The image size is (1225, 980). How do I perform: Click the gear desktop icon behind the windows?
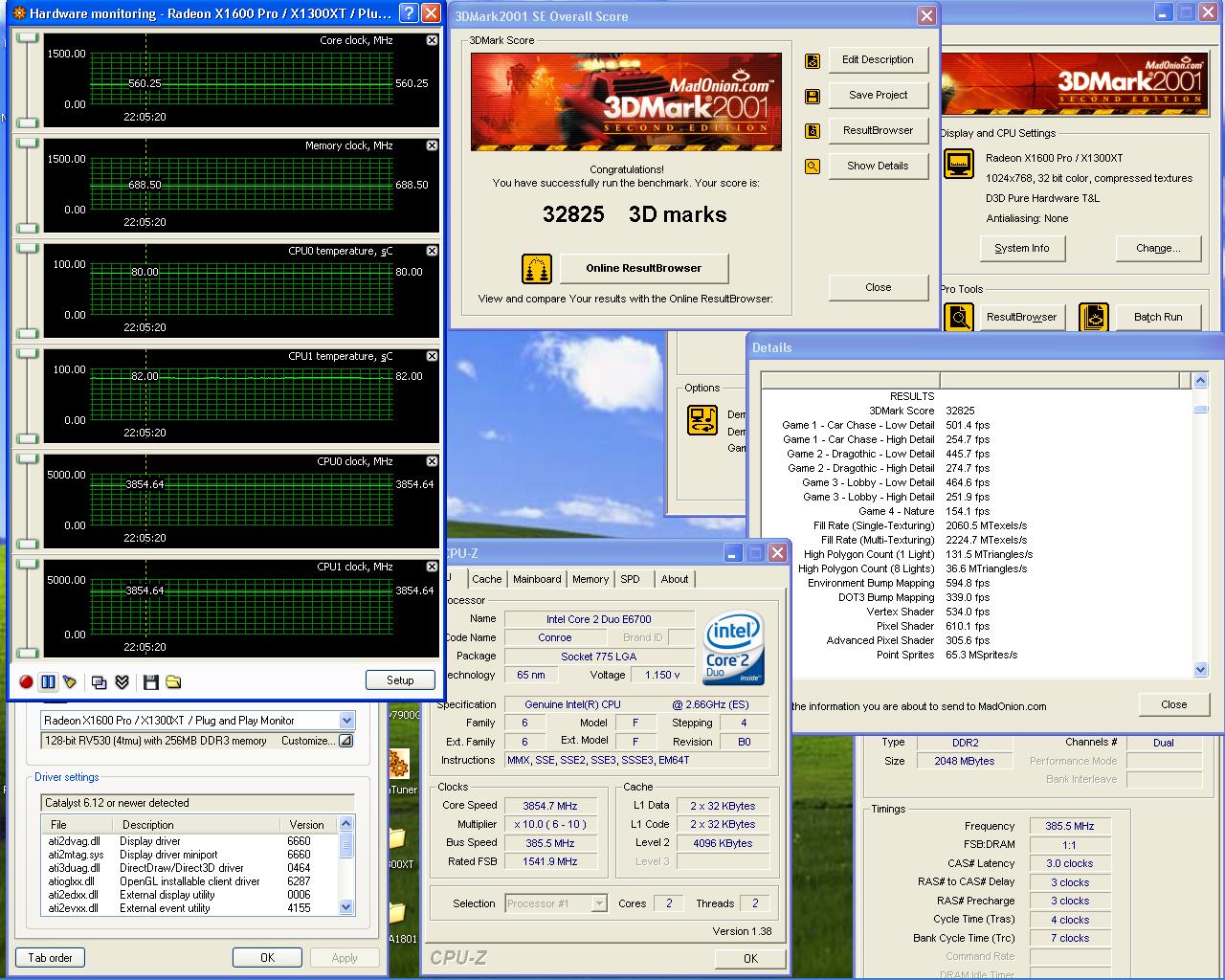pyautogui.click(x=397, y=765)
